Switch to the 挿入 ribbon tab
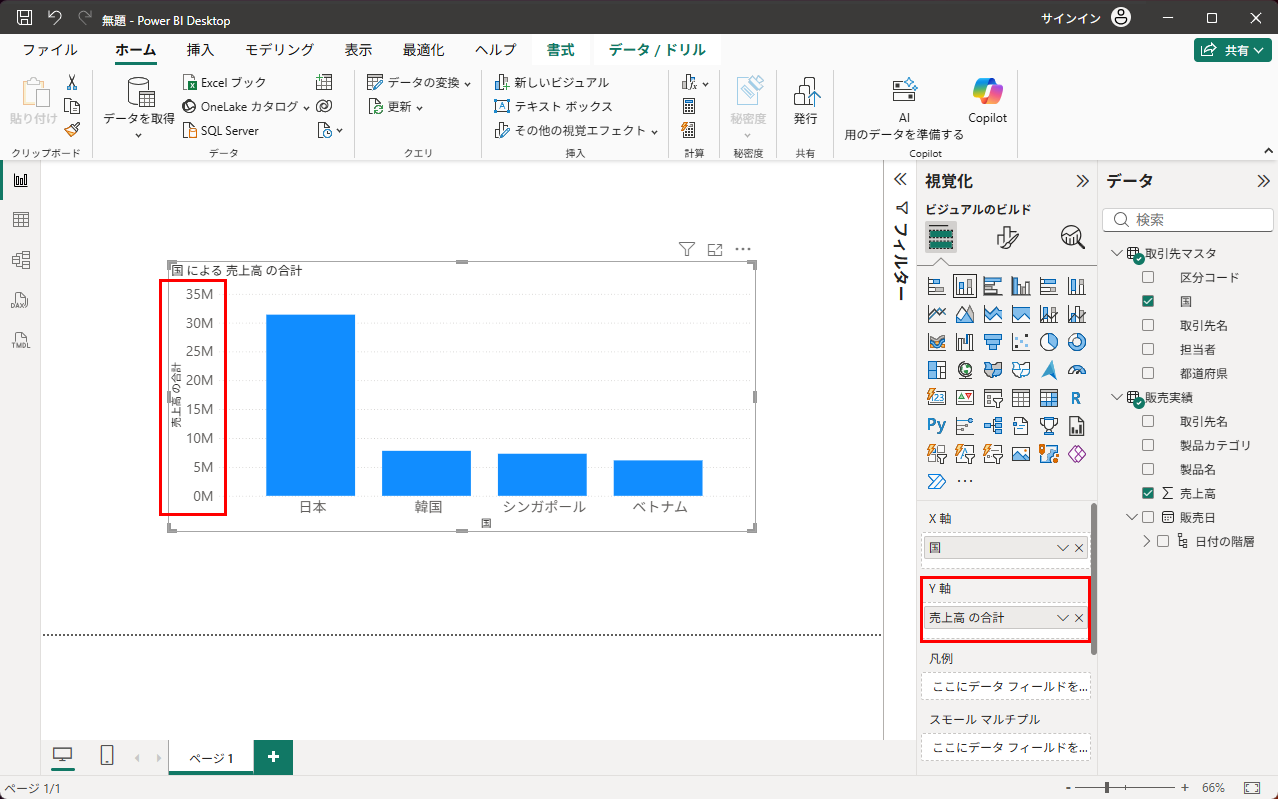 (x=200, y=50)
